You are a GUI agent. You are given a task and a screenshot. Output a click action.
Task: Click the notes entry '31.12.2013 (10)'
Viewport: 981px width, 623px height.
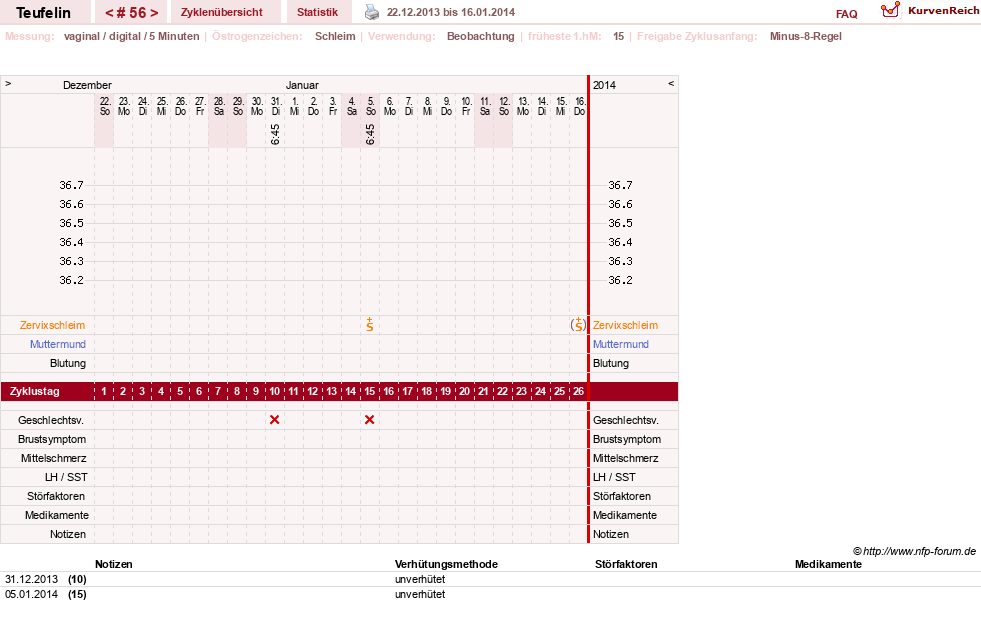(46, 579)
